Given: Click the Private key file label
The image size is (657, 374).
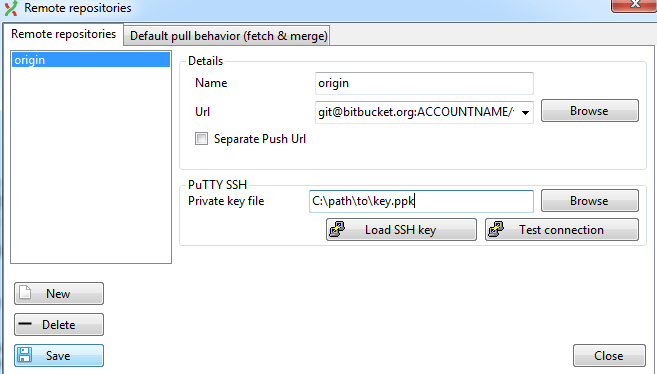Looking at the screenshot, I should (x=226, y=201).
